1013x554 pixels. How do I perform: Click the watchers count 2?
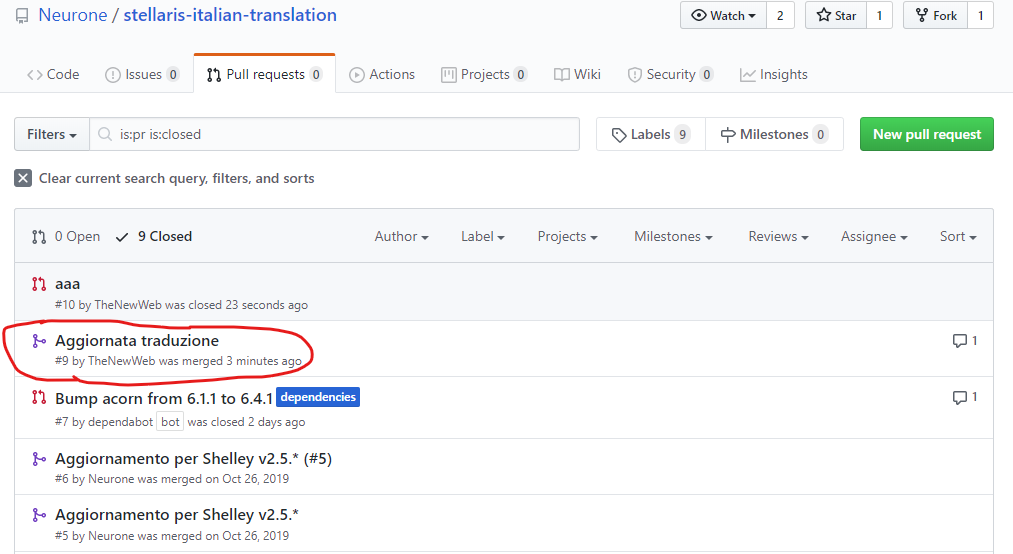[780, 15]
